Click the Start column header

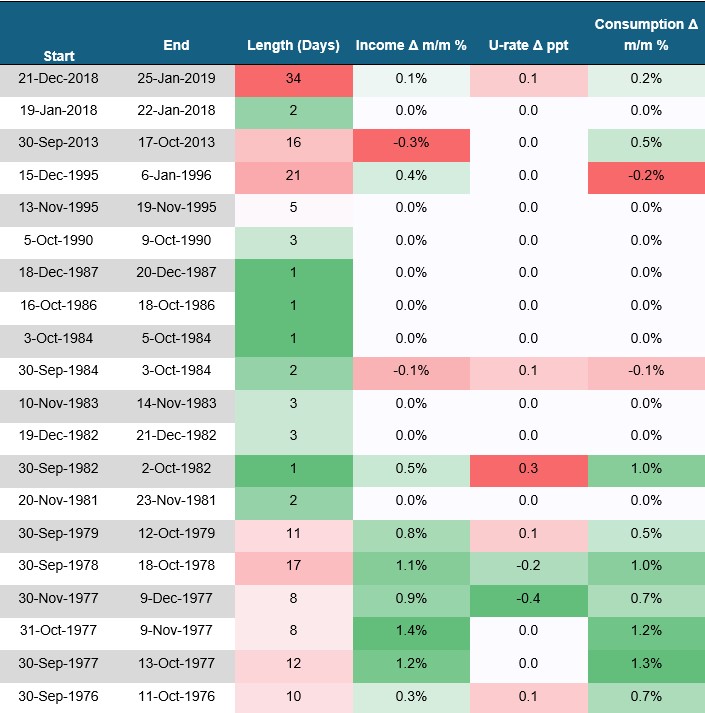pos(59,56)
